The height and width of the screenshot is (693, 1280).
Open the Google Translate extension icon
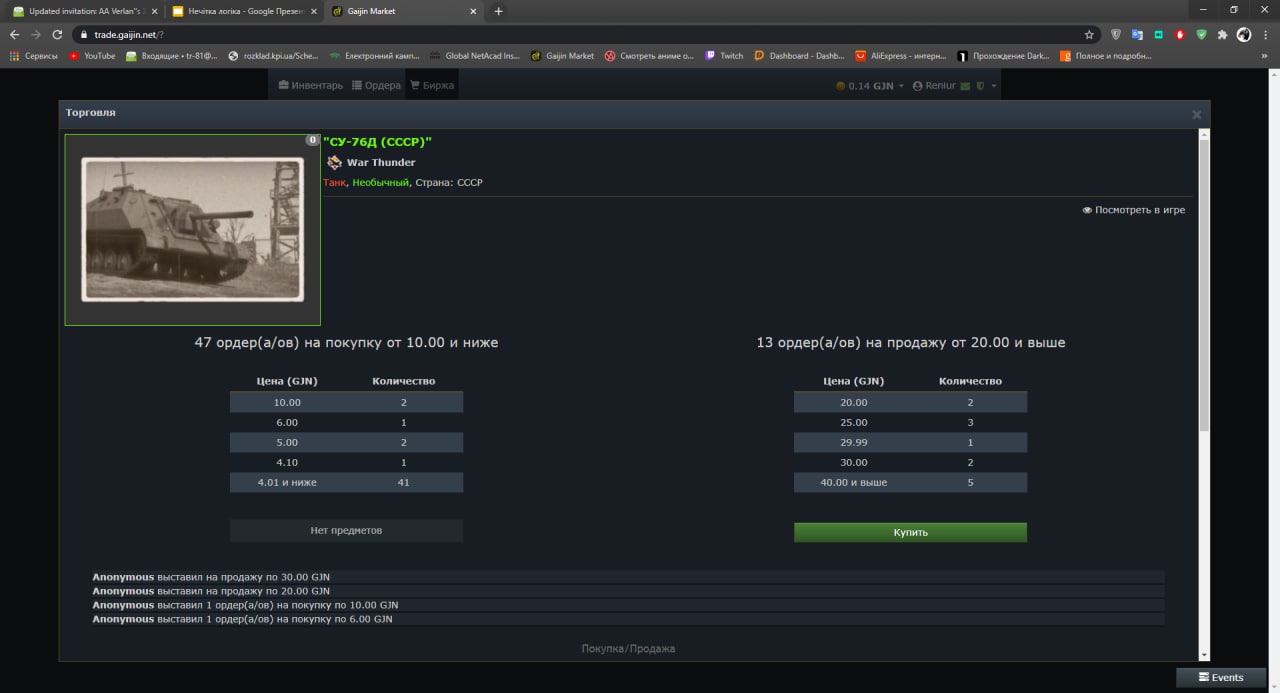1137,34
